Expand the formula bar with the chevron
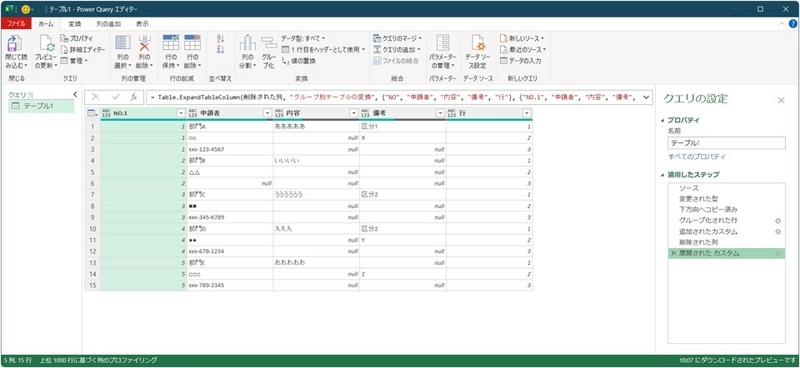Screen dimensions: 800x368 [647, 96]
